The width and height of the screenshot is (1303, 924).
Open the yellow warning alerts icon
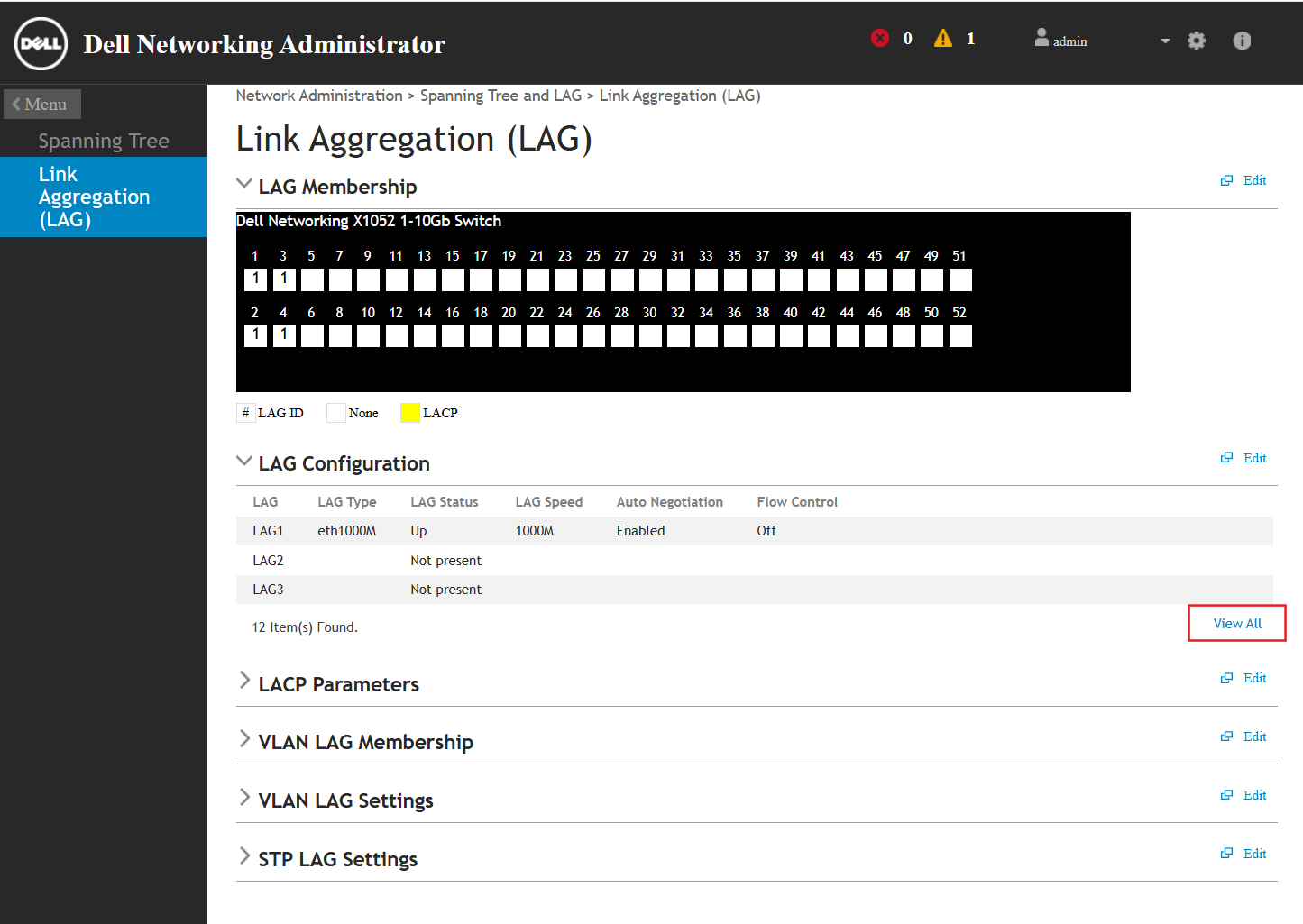click(943, 38)
